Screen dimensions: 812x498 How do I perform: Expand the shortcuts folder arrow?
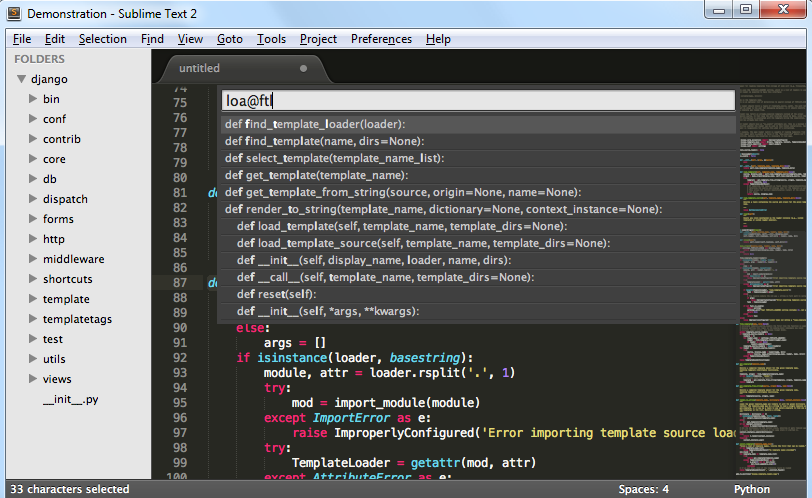(x=33, y=279)
